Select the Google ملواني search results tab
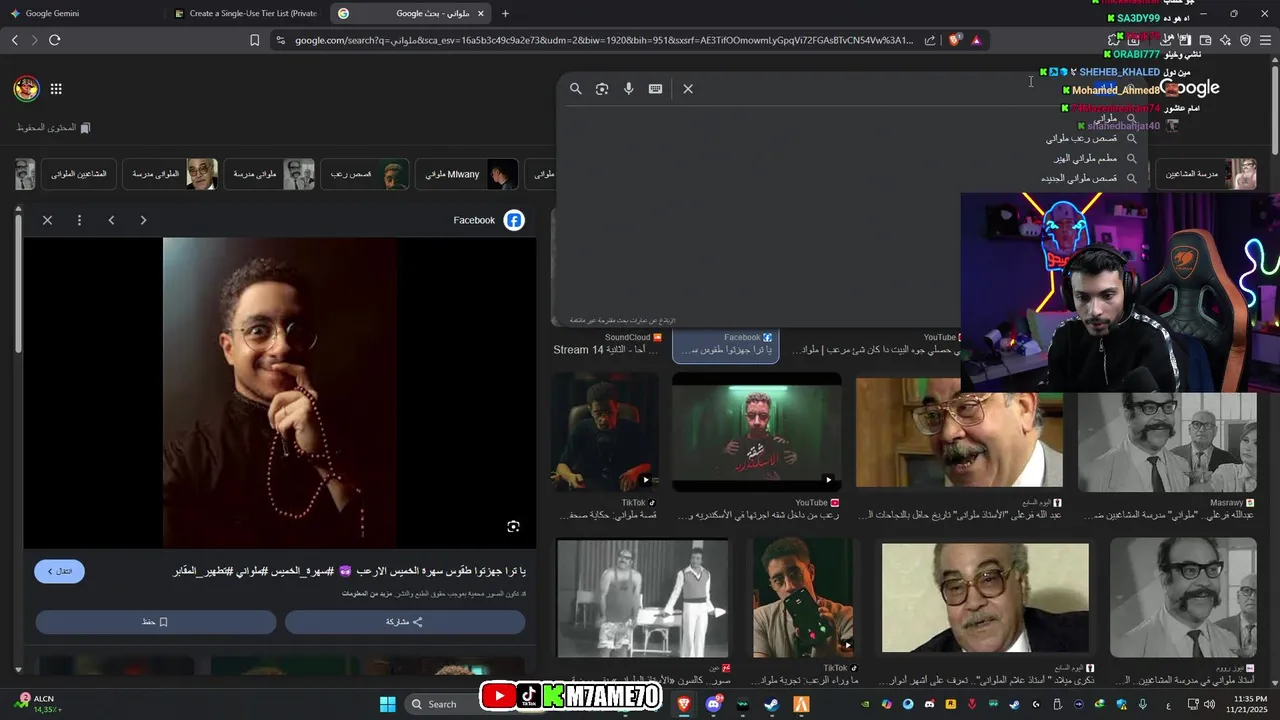Image resolution: width=1280 pixels, height=720 pixels. pyautogui.click(x=410, y=13)
